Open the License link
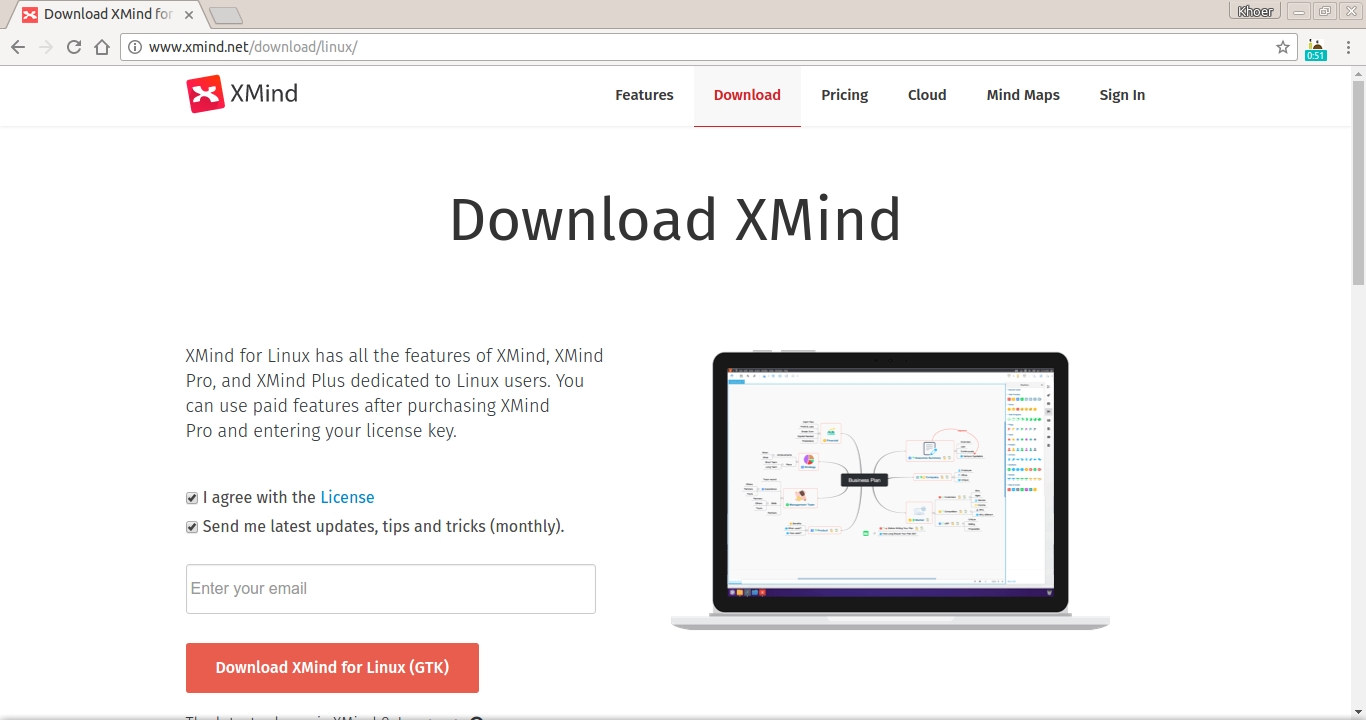The height and width of the screenshot is (720, 1366). [347, 497]
